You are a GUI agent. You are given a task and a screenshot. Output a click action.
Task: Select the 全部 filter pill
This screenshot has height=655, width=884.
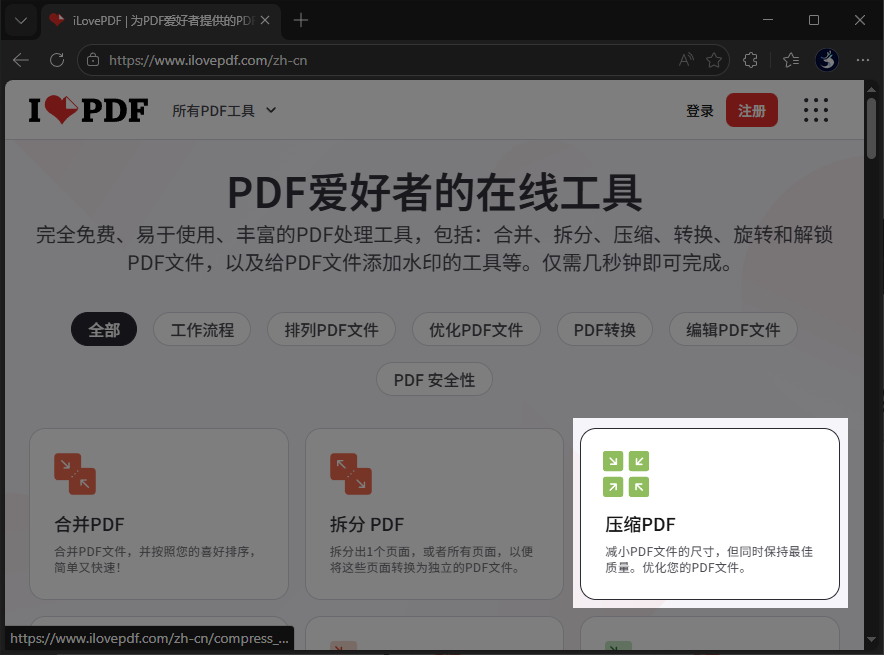point(104,329)
